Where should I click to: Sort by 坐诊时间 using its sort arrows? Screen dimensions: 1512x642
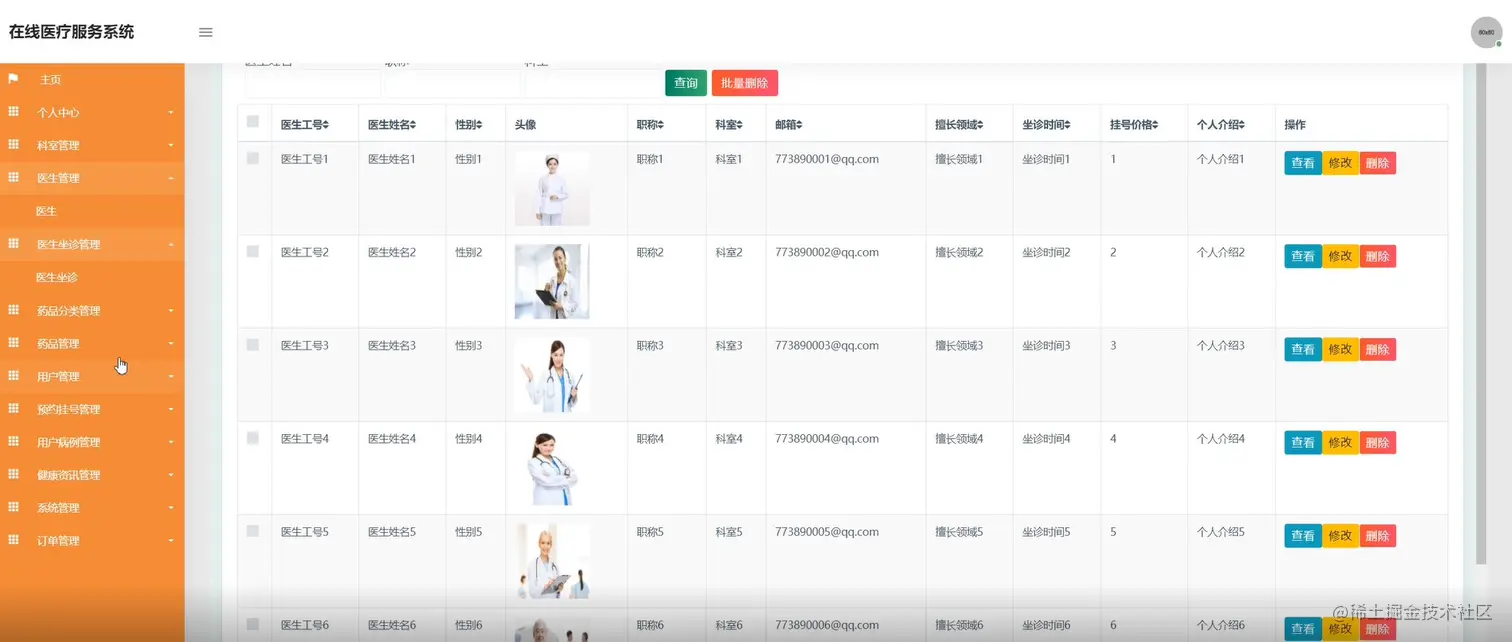1067,125
